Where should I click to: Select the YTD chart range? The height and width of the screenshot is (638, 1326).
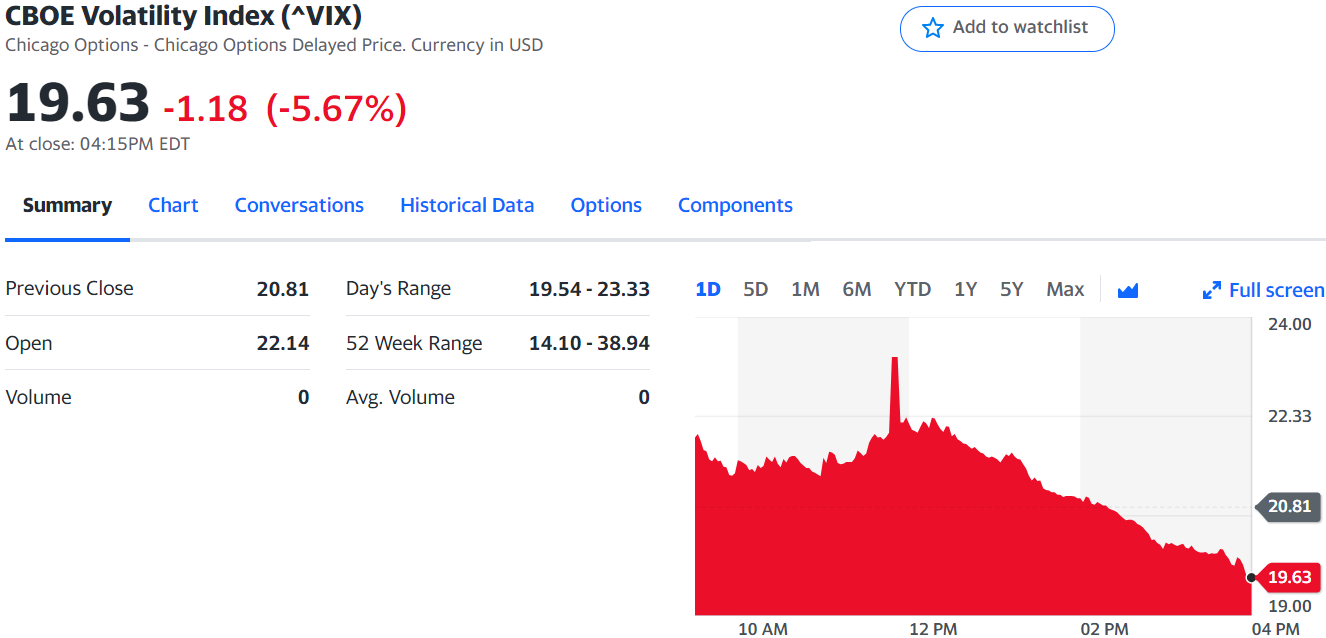click(912, 289)
